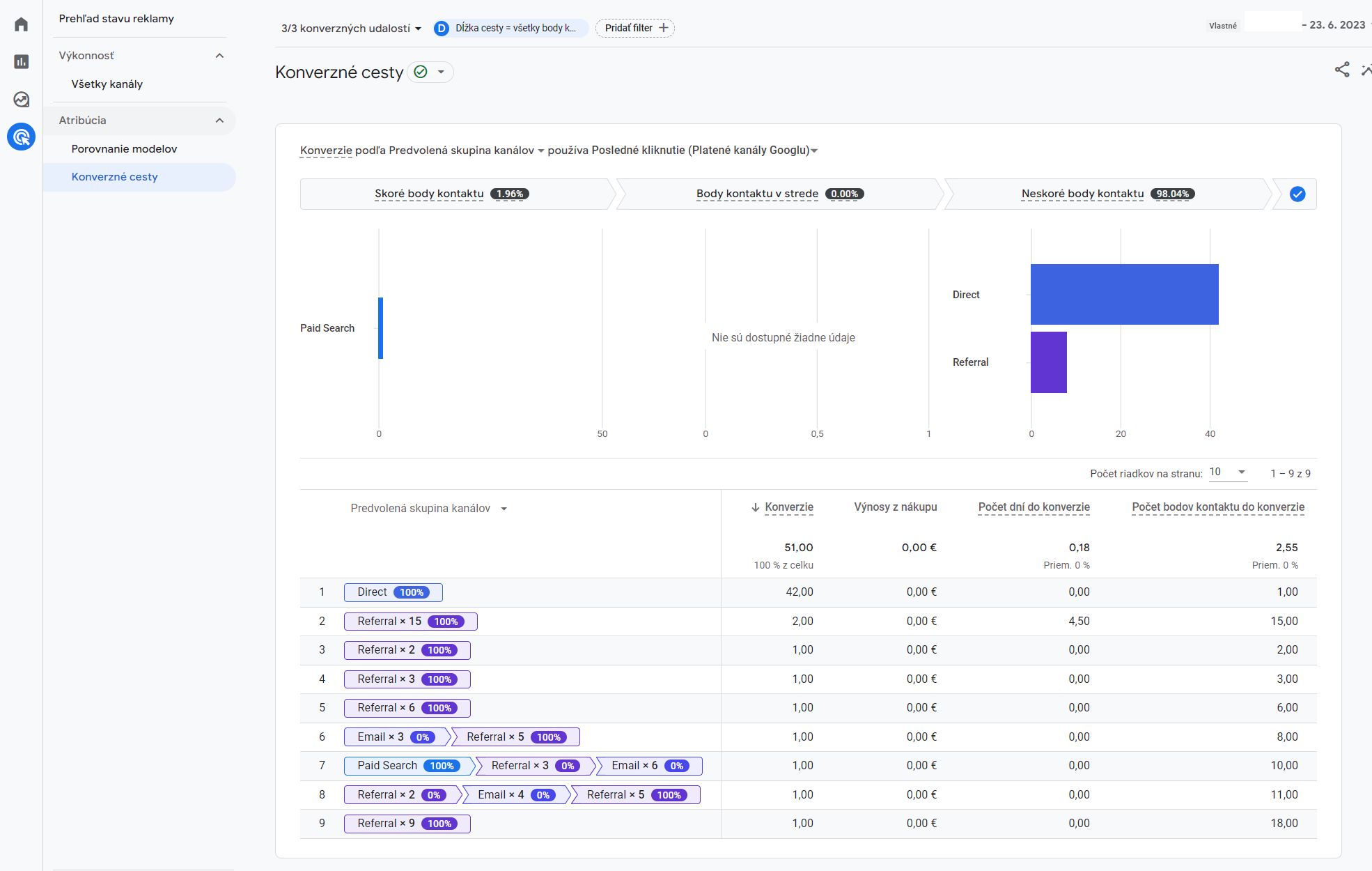Image resolution: width=1372 pixels, height=871 pixels.
Task: Toggle the blue conversion checkmark circle
Action: click(x=1297, y=194)
